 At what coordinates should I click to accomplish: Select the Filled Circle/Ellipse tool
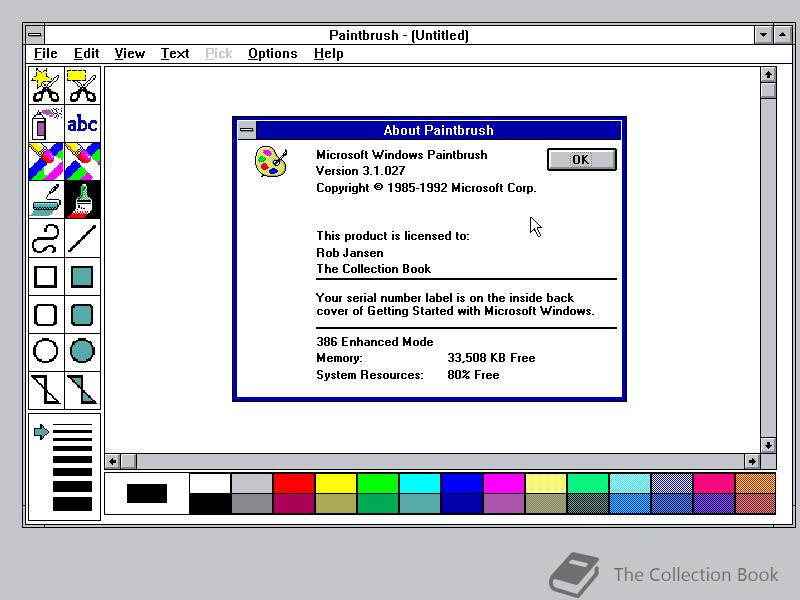[83, 352]
